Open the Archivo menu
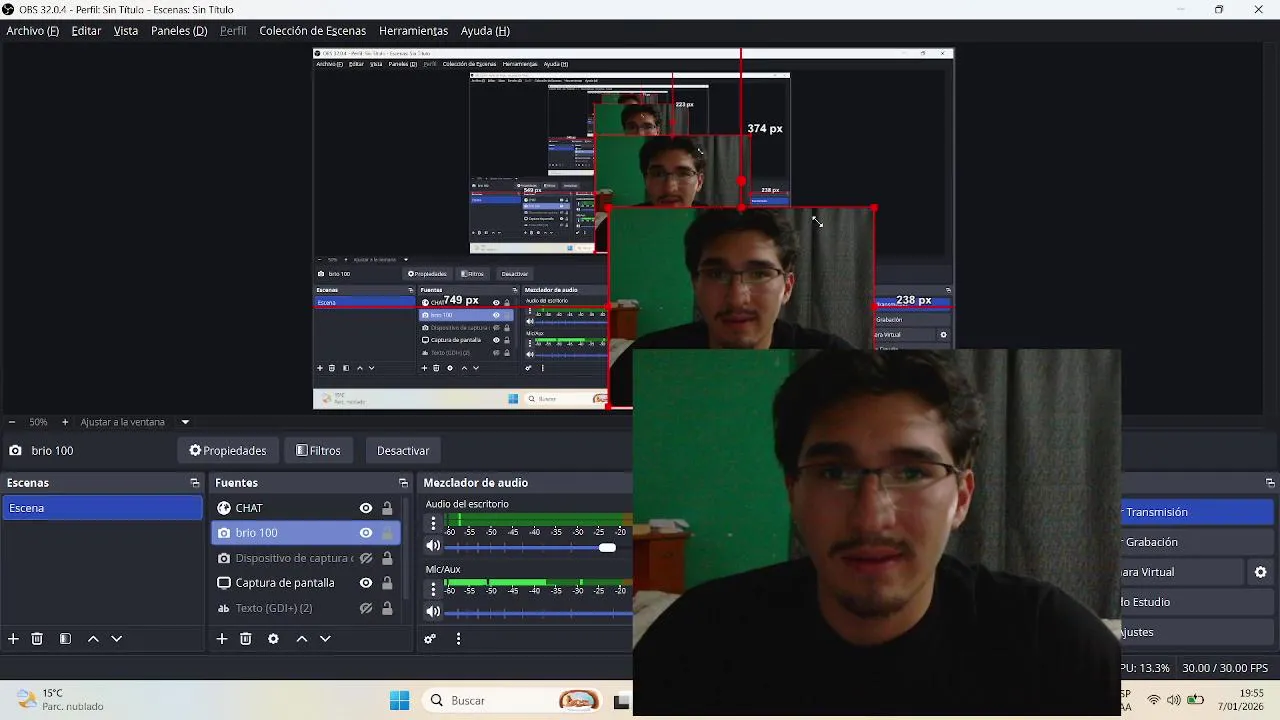 [33, 31]
